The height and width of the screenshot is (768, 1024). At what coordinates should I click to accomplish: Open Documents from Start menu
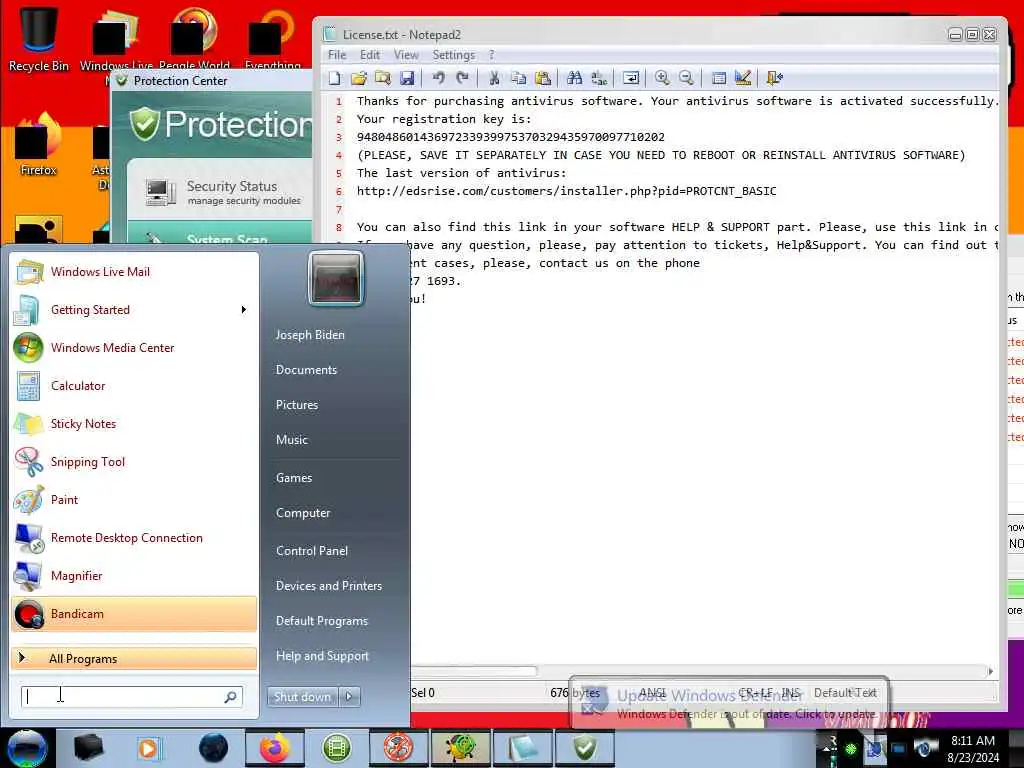pyautogui.click(x=306, y=370)
